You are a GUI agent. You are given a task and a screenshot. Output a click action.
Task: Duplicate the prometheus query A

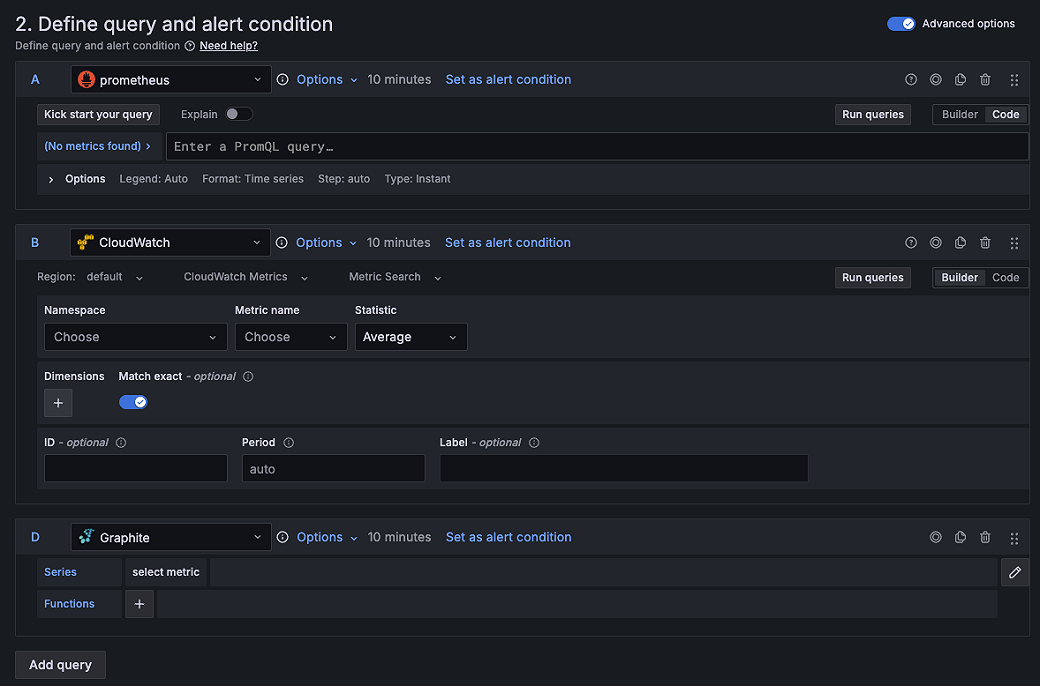click(x=960, y=79)
